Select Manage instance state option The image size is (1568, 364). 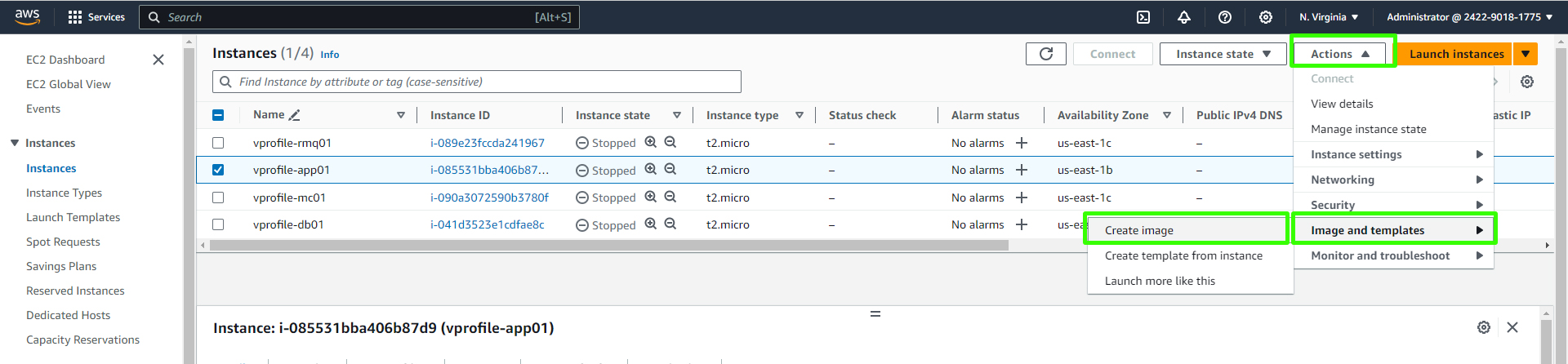pos(1394,129)
